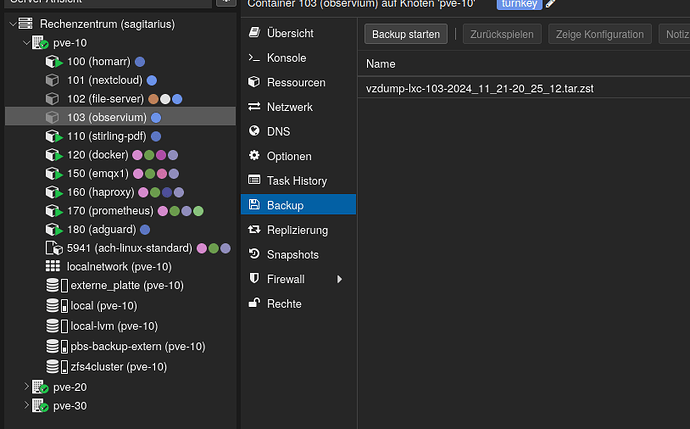
Task: Select zfs4cluster (pve-10) storage
Action: tap(121, 367)
